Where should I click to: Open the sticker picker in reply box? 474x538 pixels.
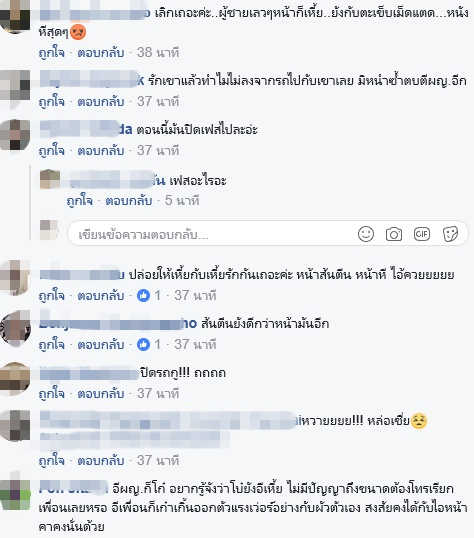[x=450, y=234]
